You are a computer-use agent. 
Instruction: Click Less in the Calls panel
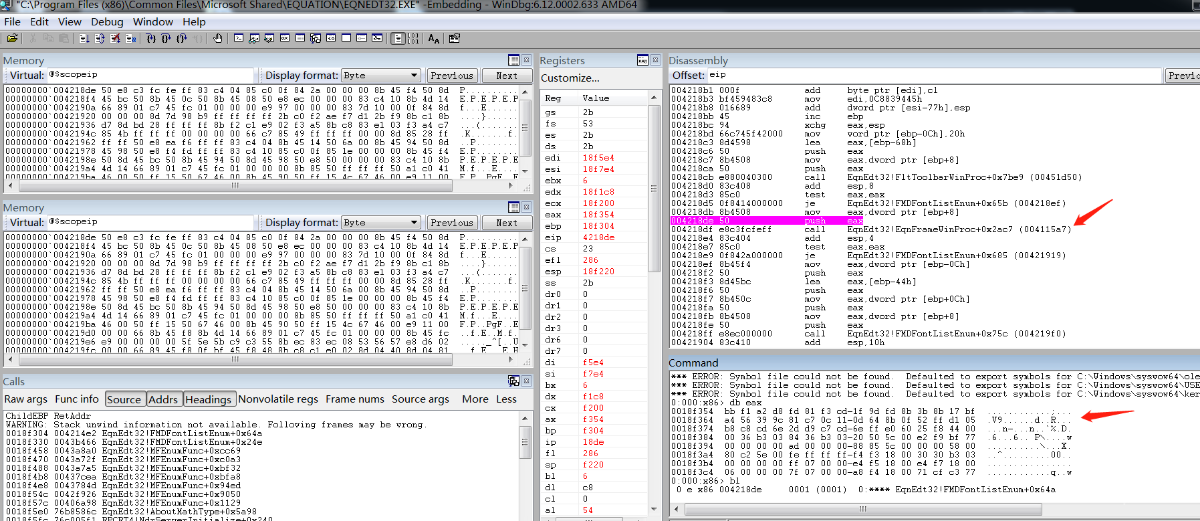[506, 399]
